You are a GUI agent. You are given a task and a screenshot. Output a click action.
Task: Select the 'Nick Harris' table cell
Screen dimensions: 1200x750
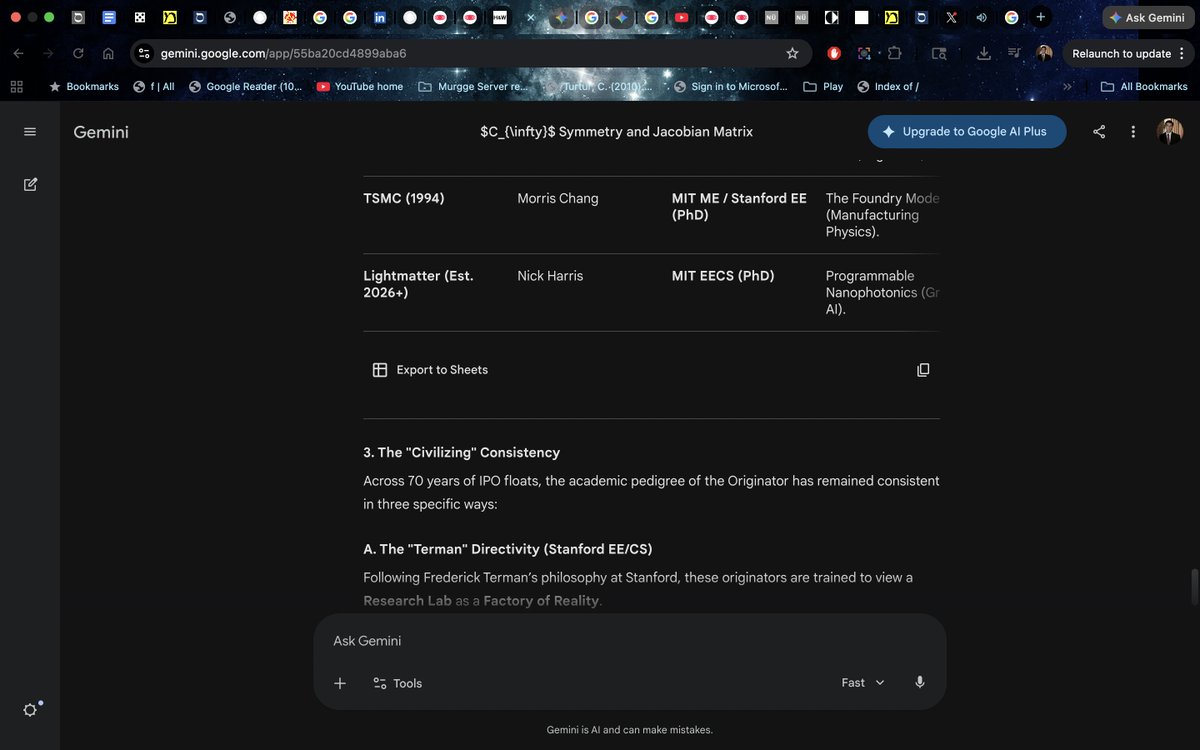coord(550,276)
